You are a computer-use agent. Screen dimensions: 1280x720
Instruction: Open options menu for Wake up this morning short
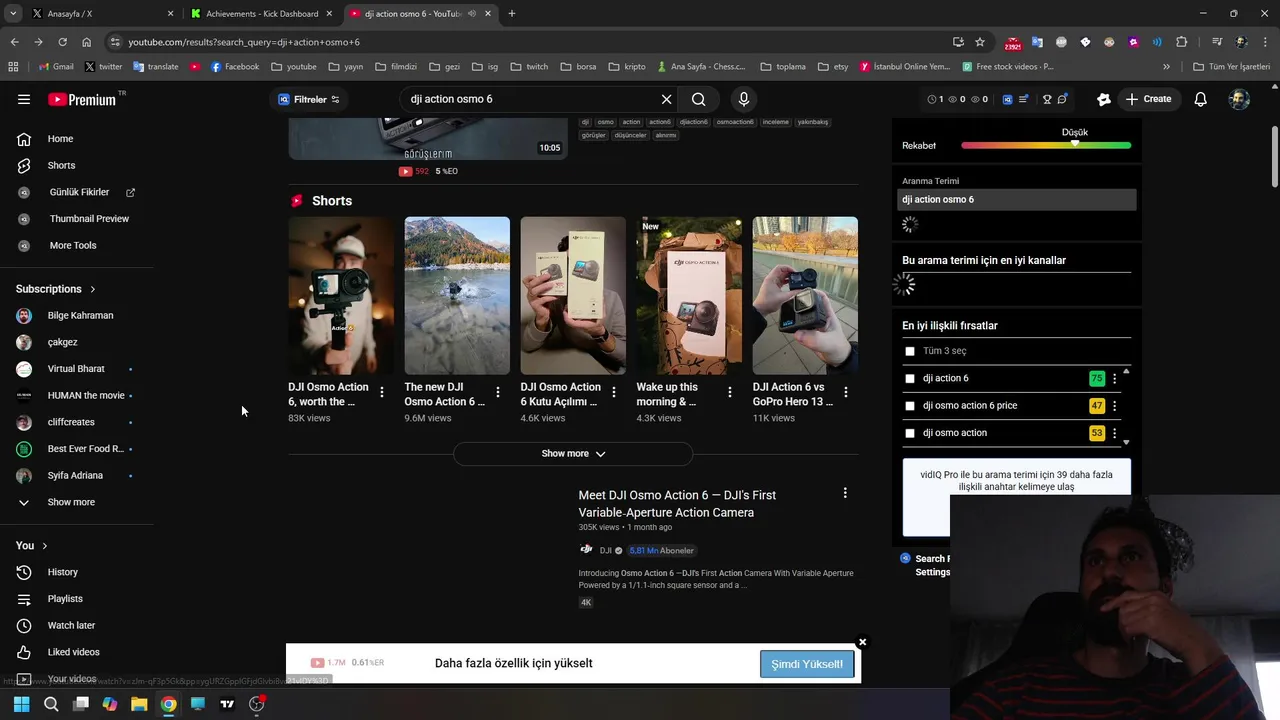(x=730, y=392)
